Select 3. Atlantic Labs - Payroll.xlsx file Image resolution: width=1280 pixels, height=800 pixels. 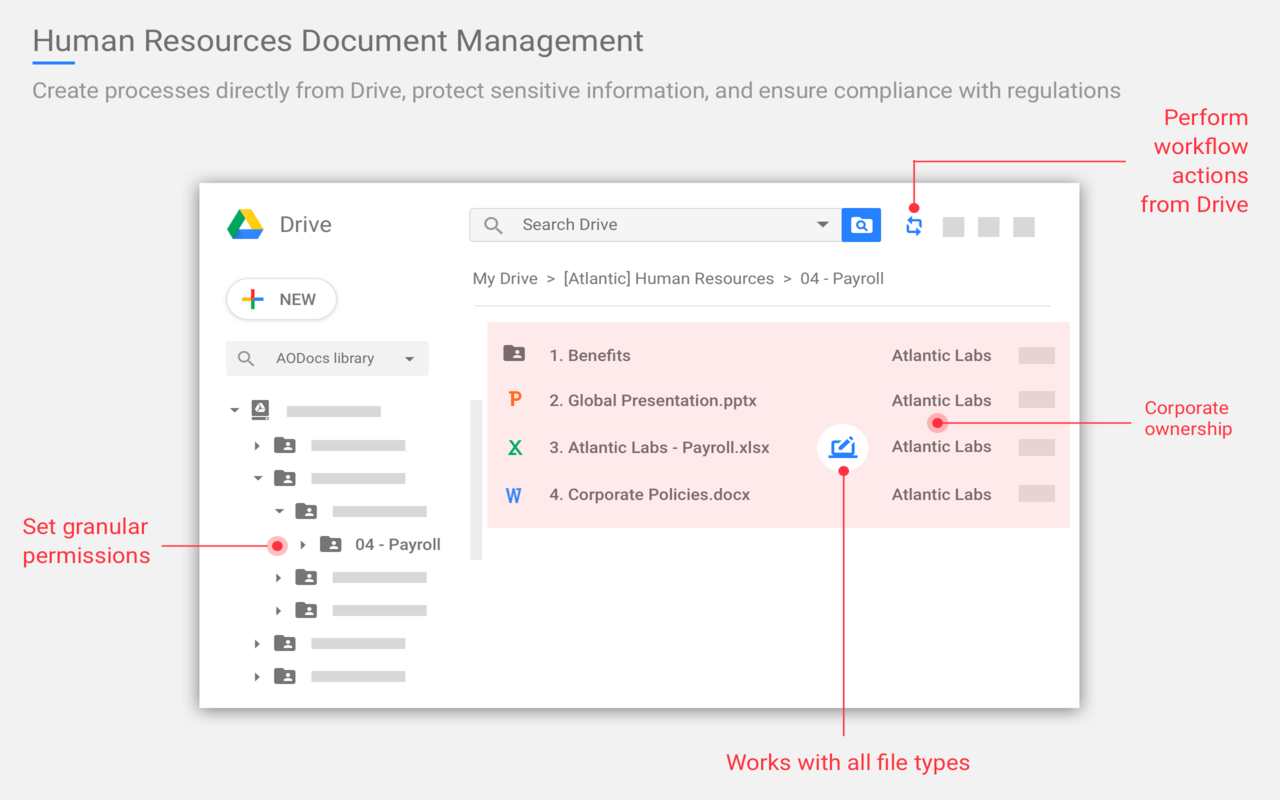[659, 448]
